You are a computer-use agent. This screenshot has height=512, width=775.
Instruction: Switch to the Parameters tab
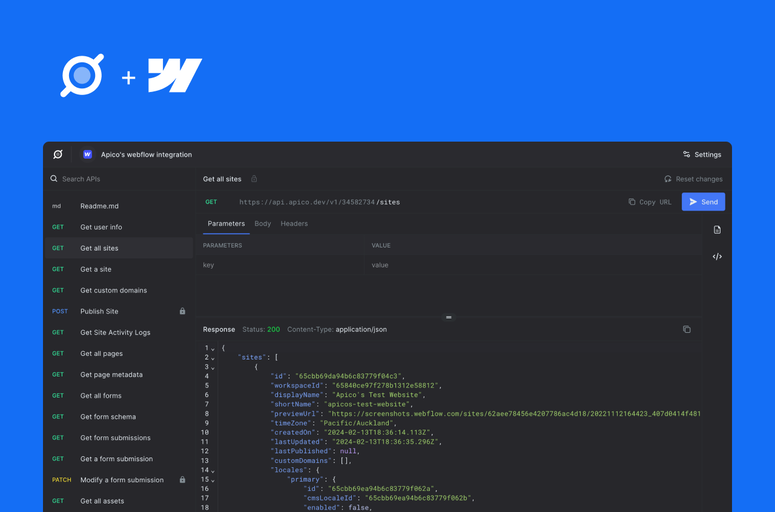pyautogui.click(x=226, y=223)
